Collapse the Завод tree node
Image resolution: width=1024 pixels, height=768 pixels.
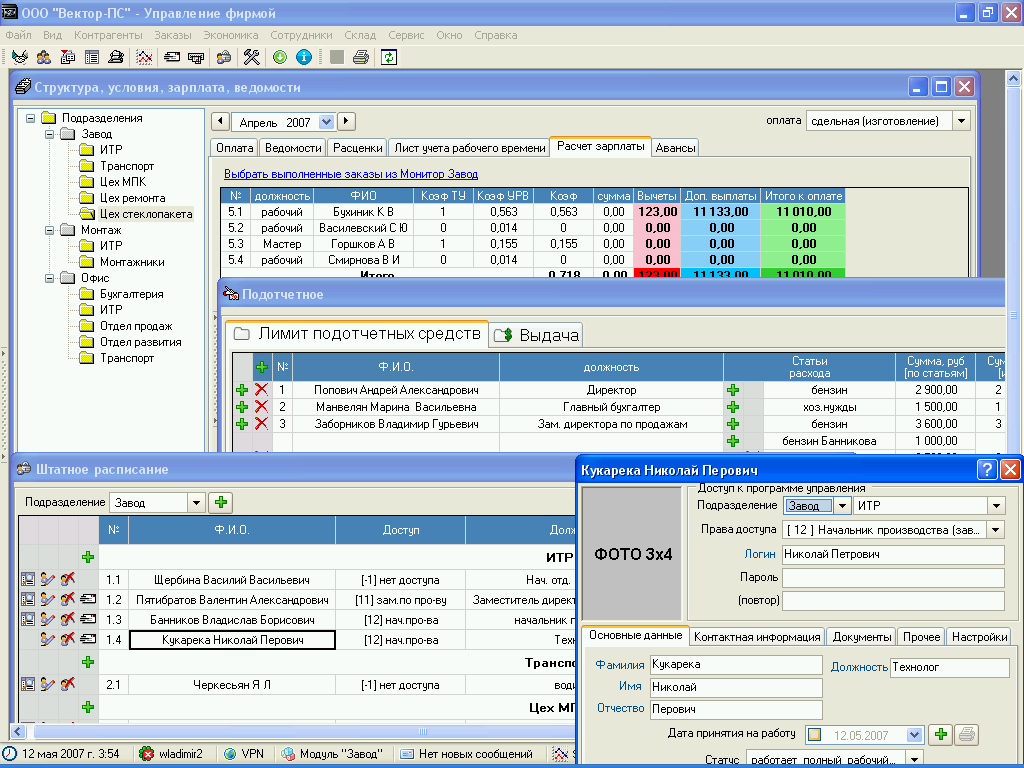click(50, 134)
